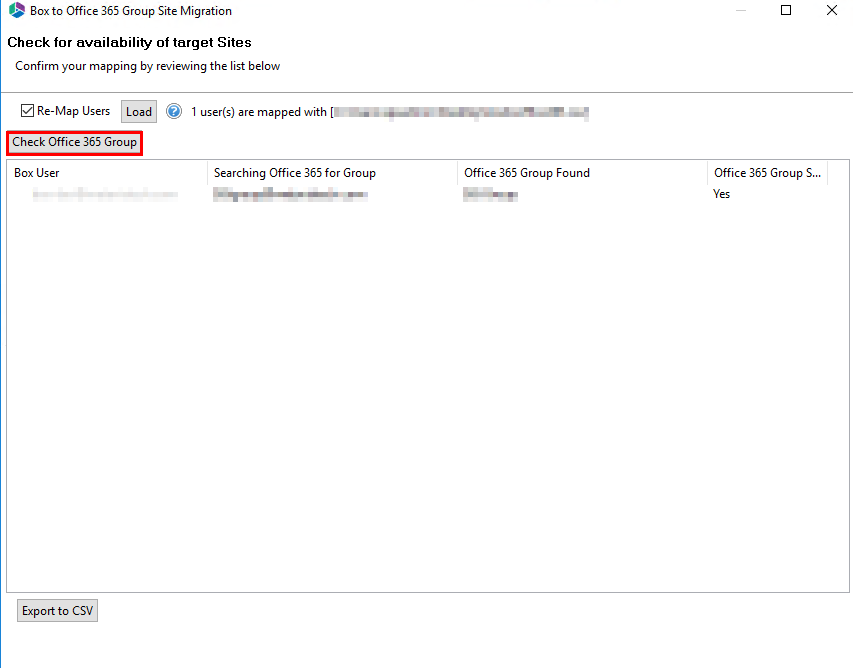Click the Check Office 365 Group button
This screenshot has height=668, width=853.
(73, 142)
